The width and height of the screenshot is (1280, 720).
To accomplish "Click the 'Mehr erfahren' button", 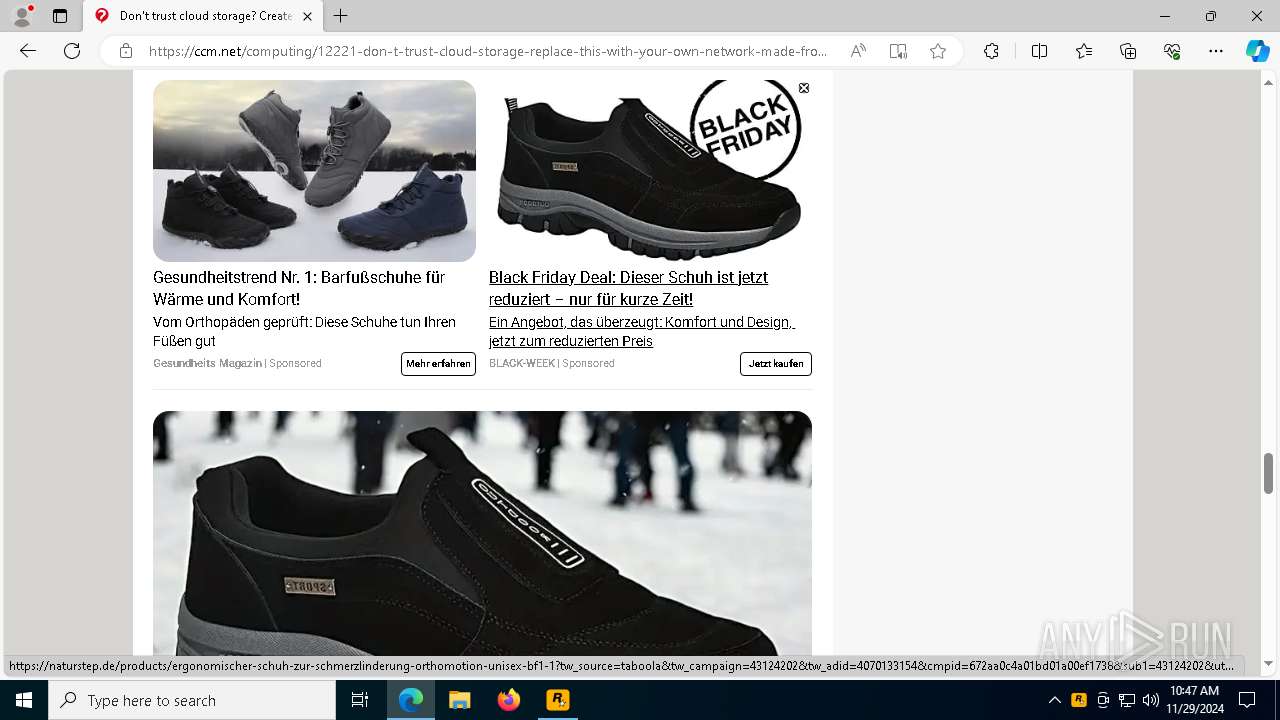I will (438, 364).
